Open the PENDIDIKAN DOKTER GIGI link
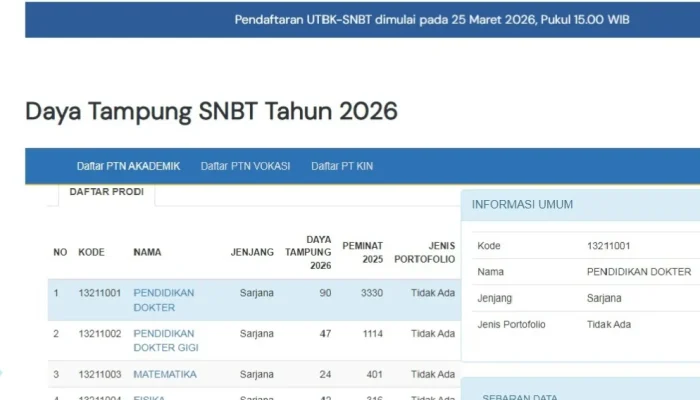Screen dimensions: 700x400 point(166,341)
